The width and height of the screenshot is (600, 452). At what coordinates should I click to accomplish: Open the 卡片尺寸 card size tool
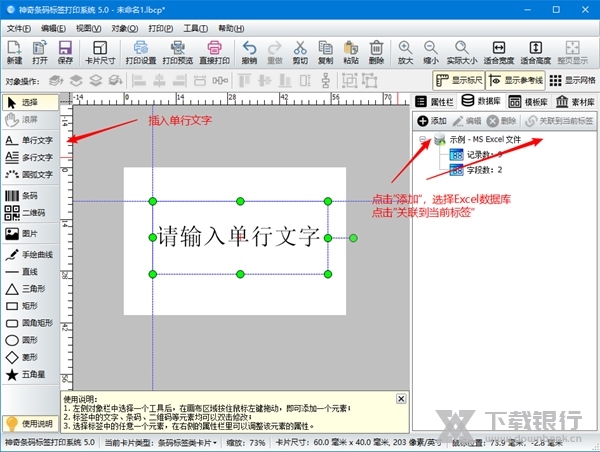[100, 52]
